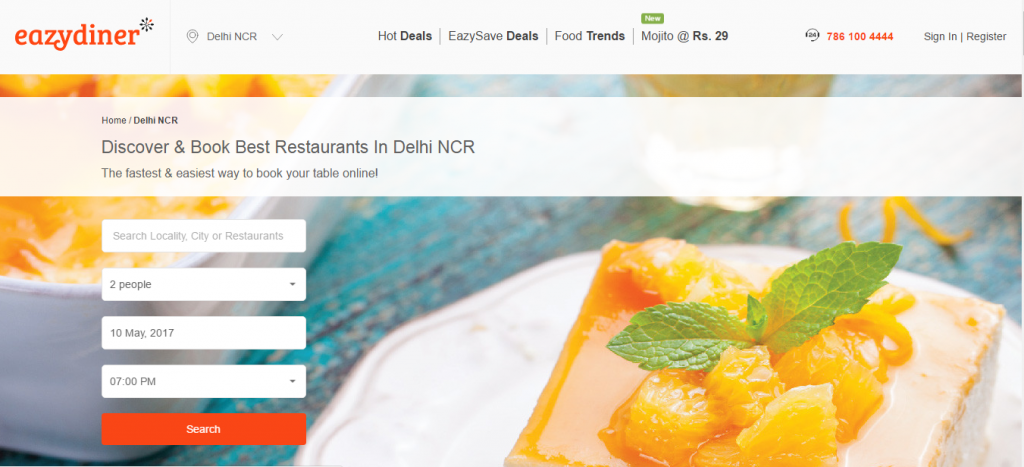This screenshot has width=1024, height=467.
Task: Click the eazydiner logo
Action: pyautogui.click(x=84, y=34)
